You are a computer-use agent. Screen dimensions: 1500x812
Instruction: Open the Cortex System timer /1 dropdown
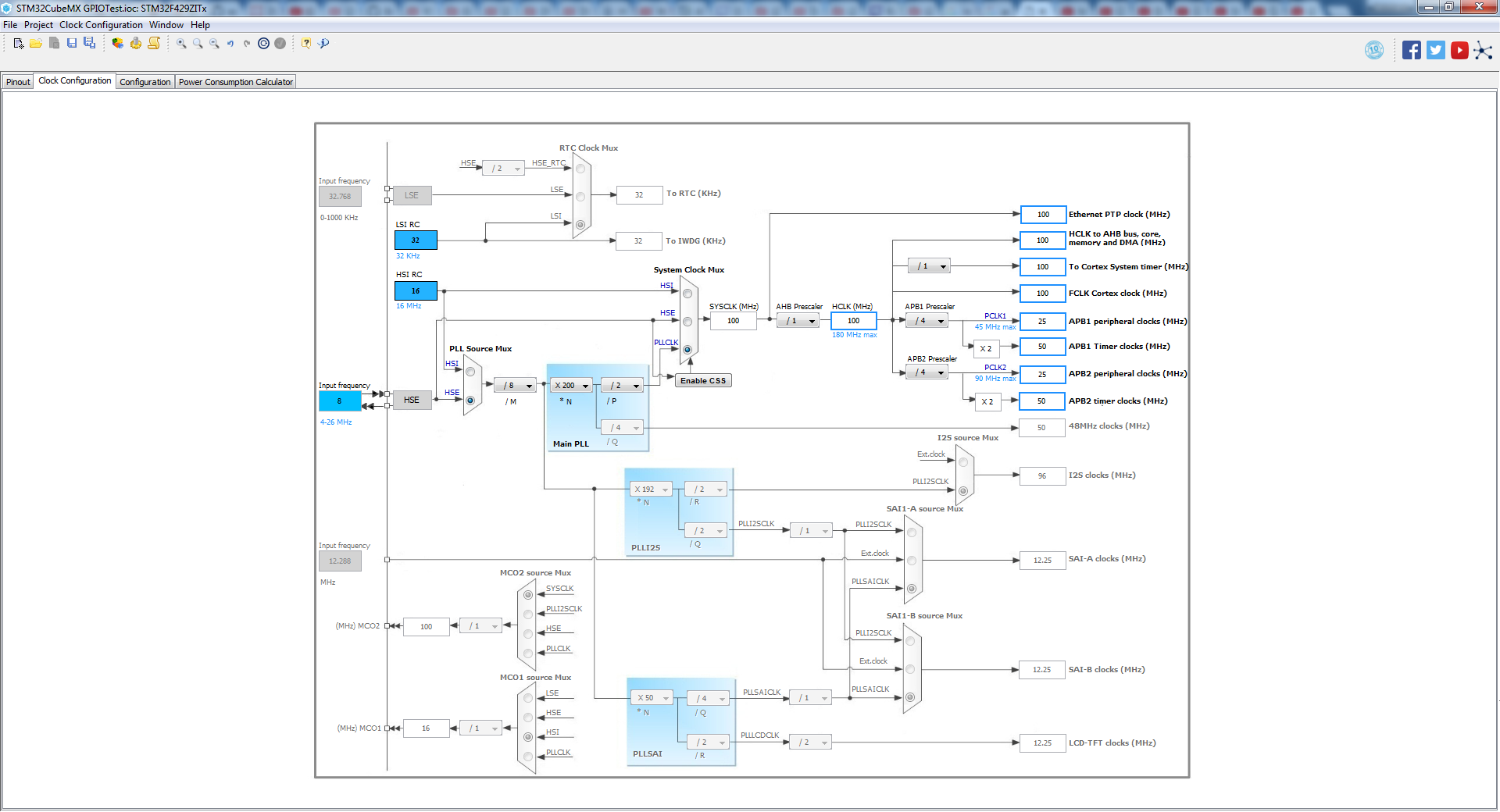point(930,266)
